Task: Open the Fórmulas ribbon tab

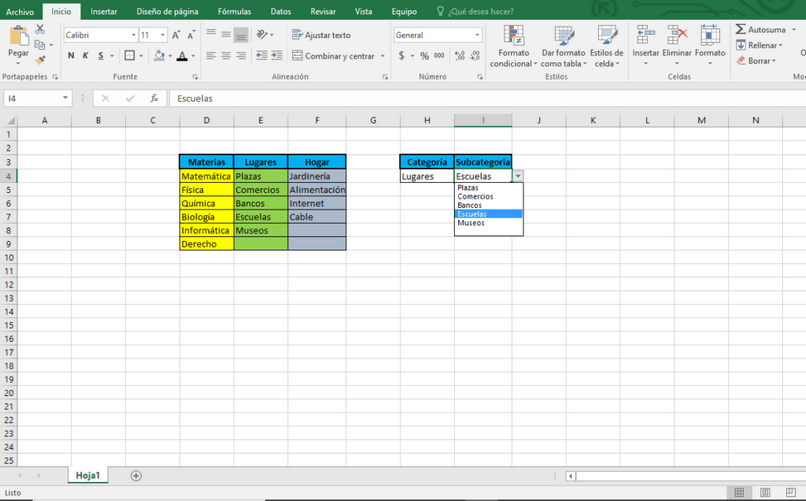Action: tap(234, 11)
